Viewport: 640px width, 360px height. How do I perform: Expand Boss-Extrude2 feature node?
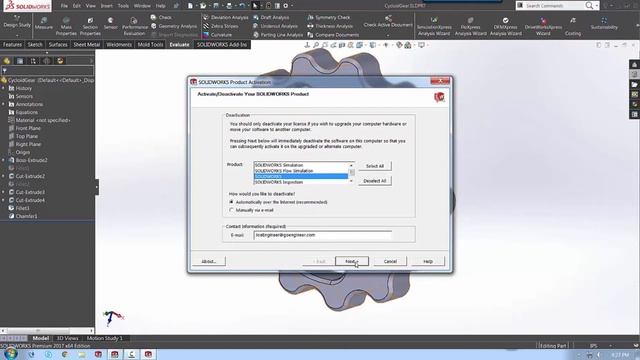[4, 160]
